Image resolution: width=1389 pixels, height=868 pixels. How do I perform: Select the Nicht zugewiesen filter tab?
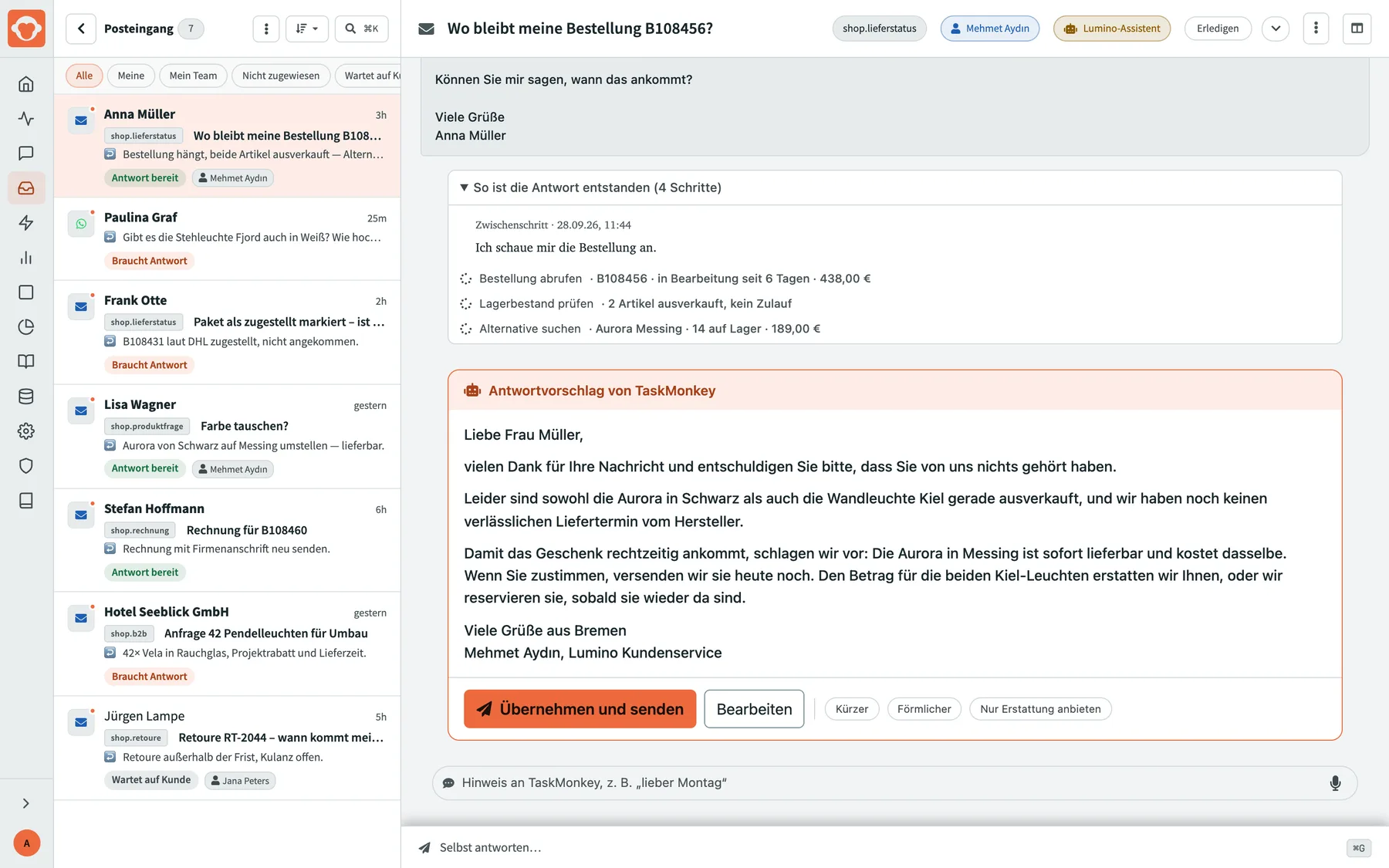coord(281,76)
